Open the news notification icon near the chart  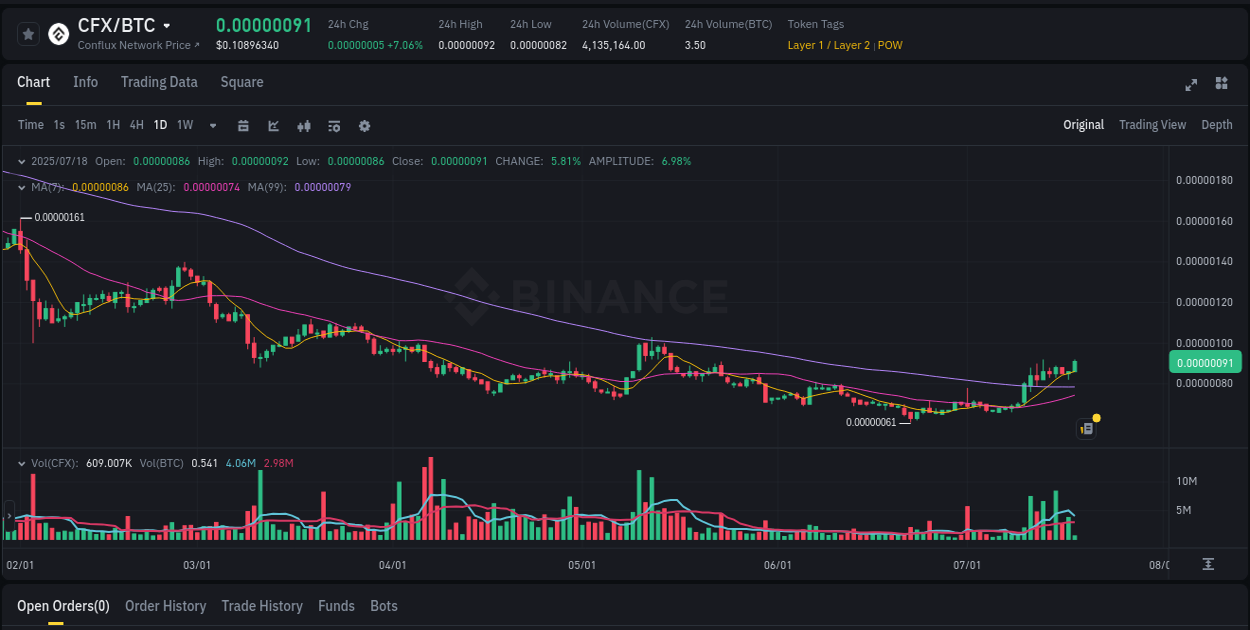[x=1087, y=428]
